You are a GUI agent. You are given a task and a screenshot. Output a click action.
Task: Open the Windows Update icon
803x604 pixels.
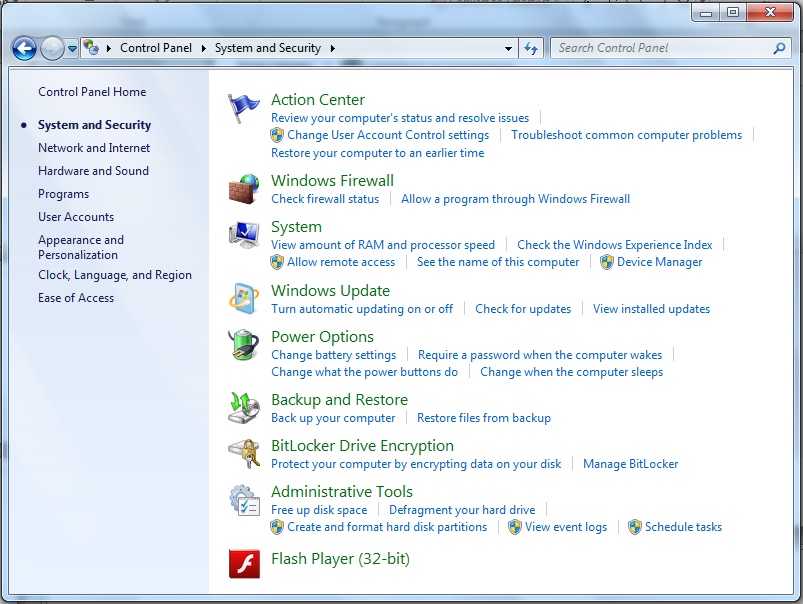tap(244, 298)
